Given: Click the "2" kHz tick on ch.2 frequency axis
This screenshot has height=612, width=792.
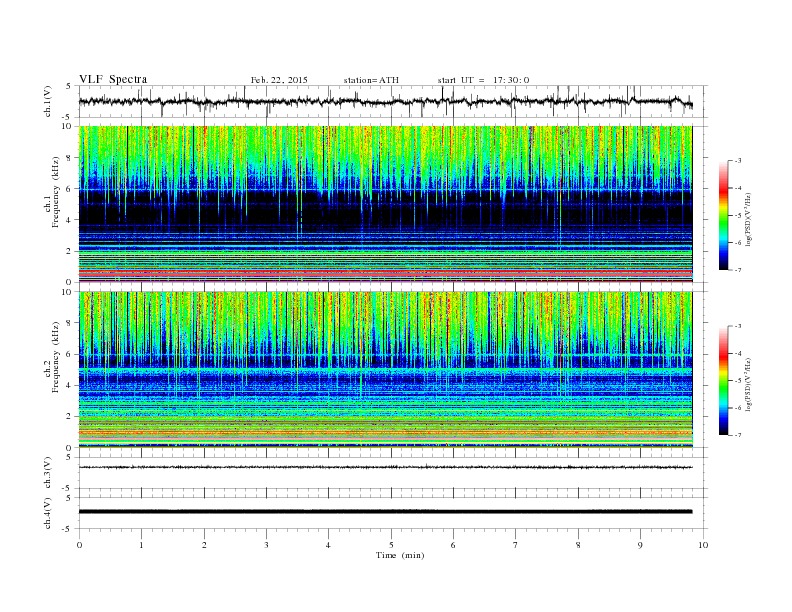Looking at the screenshot, I should pyautogui.click(x=69, y=416).
